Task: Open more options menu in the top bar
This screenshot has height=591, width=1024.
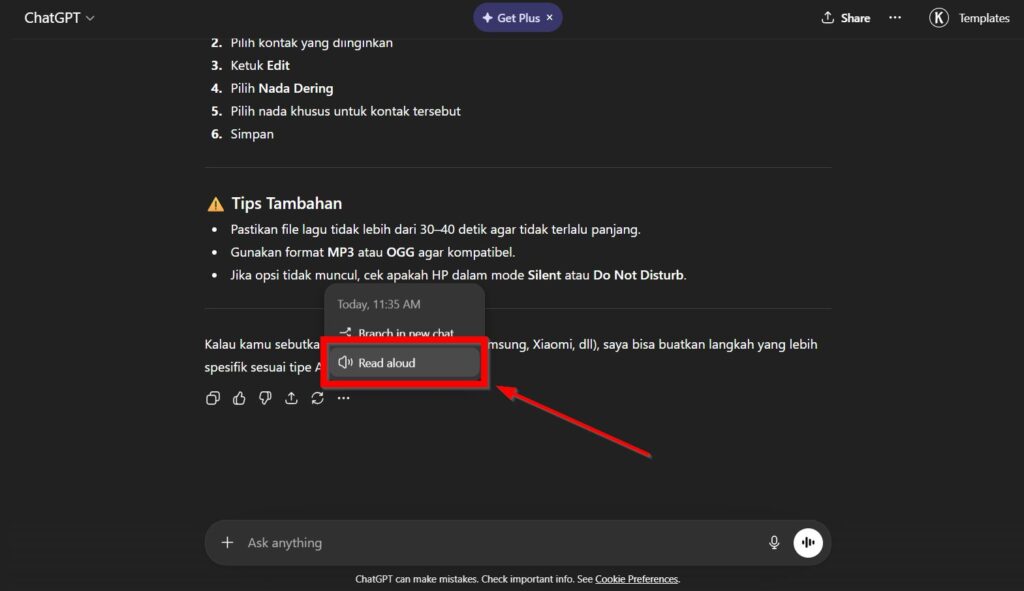Action: (x=895, y=17)
